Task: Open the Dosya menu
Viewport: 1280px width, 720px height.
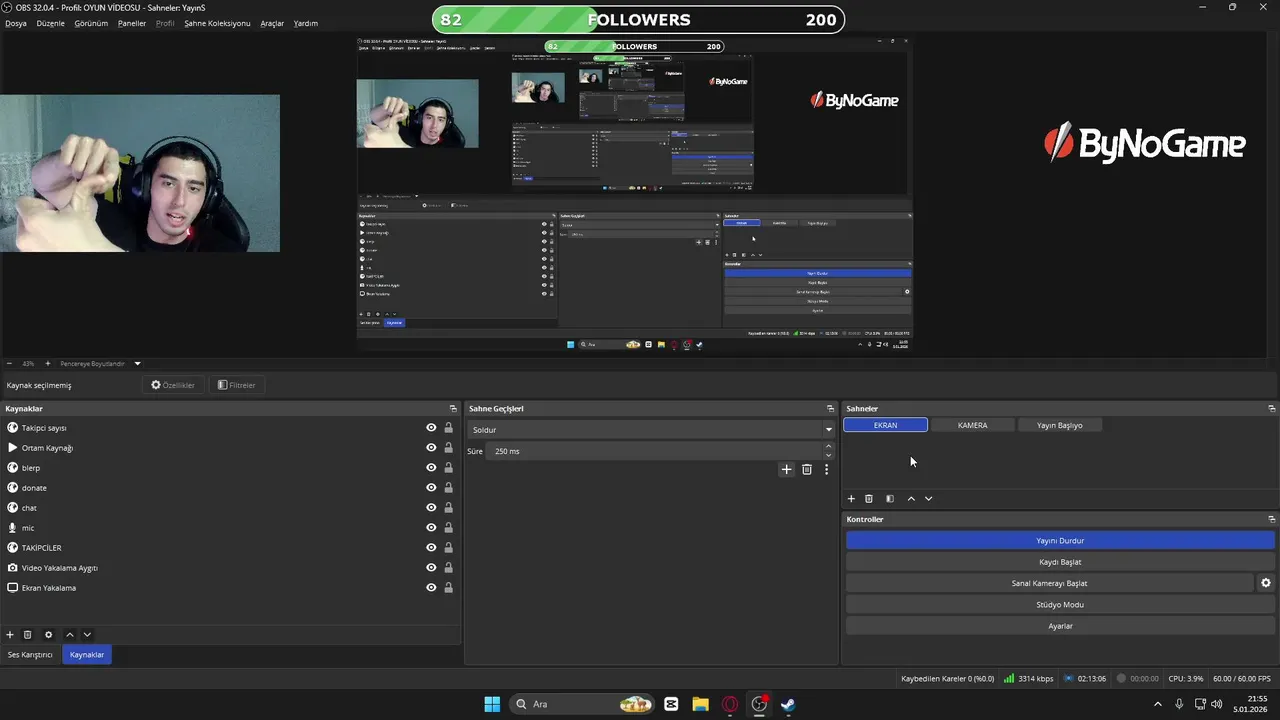Action: (x=16, y=23)
